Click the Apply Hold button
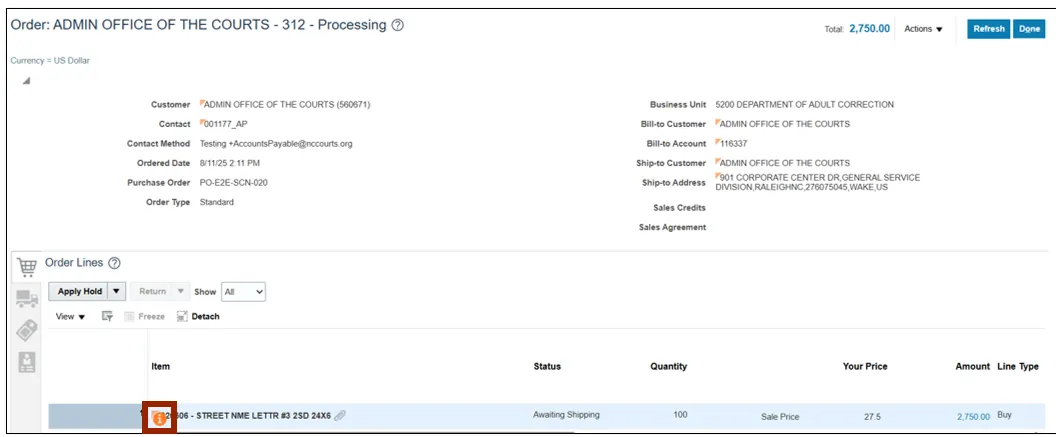This screenshot has width=1056, height=437. [x=79, y=292]
